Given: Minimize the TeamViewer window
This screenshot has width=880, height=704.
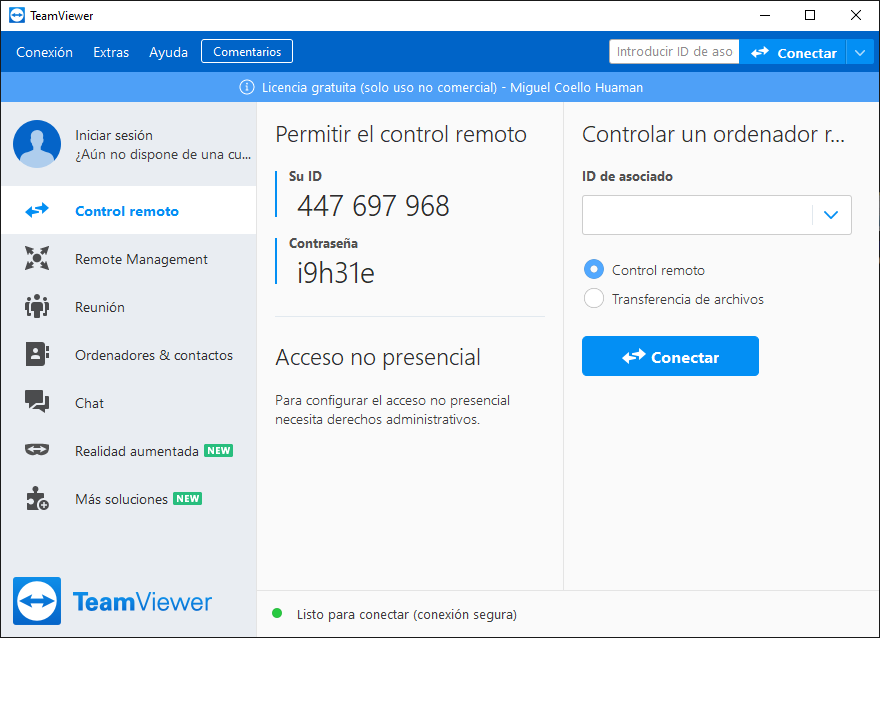Looking at the screenshot, I should pos(764,15).
